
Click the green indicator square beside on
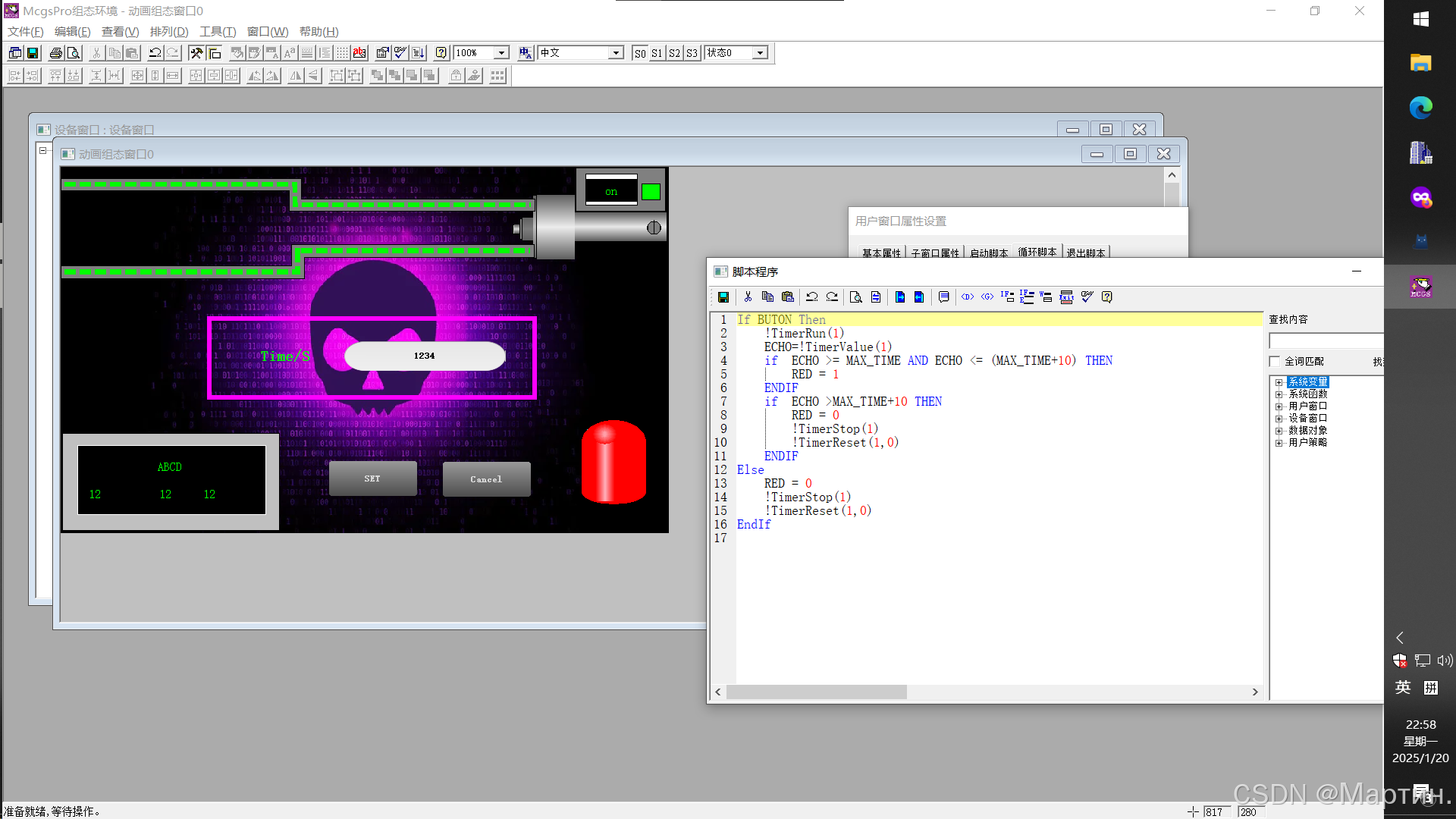pos(651,192)
